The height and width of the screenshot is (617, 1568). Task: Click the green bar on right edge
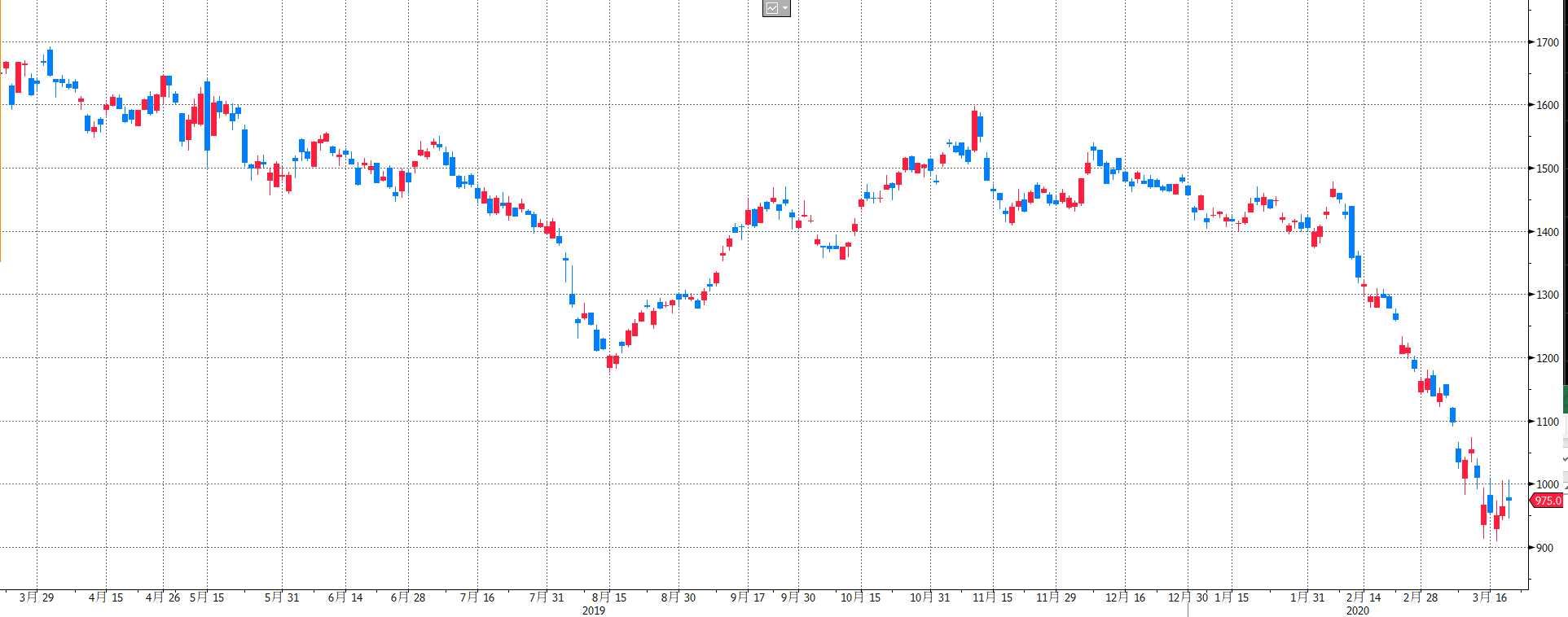click(1566, 399)
